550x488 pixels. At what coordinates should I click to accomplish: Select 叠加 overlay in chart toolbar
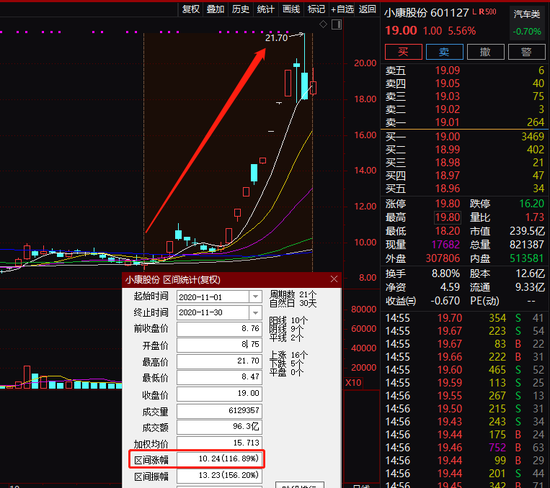215,9
